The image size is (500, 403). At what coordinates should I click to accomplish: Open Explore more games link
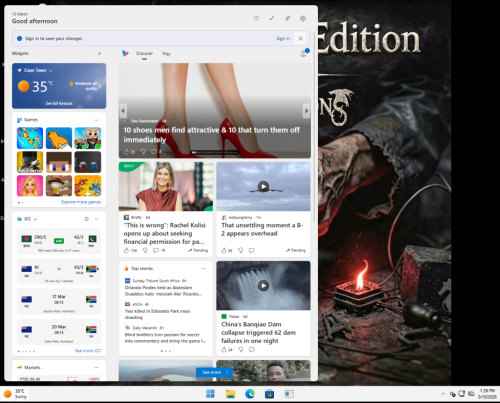[x=81, y=202]
